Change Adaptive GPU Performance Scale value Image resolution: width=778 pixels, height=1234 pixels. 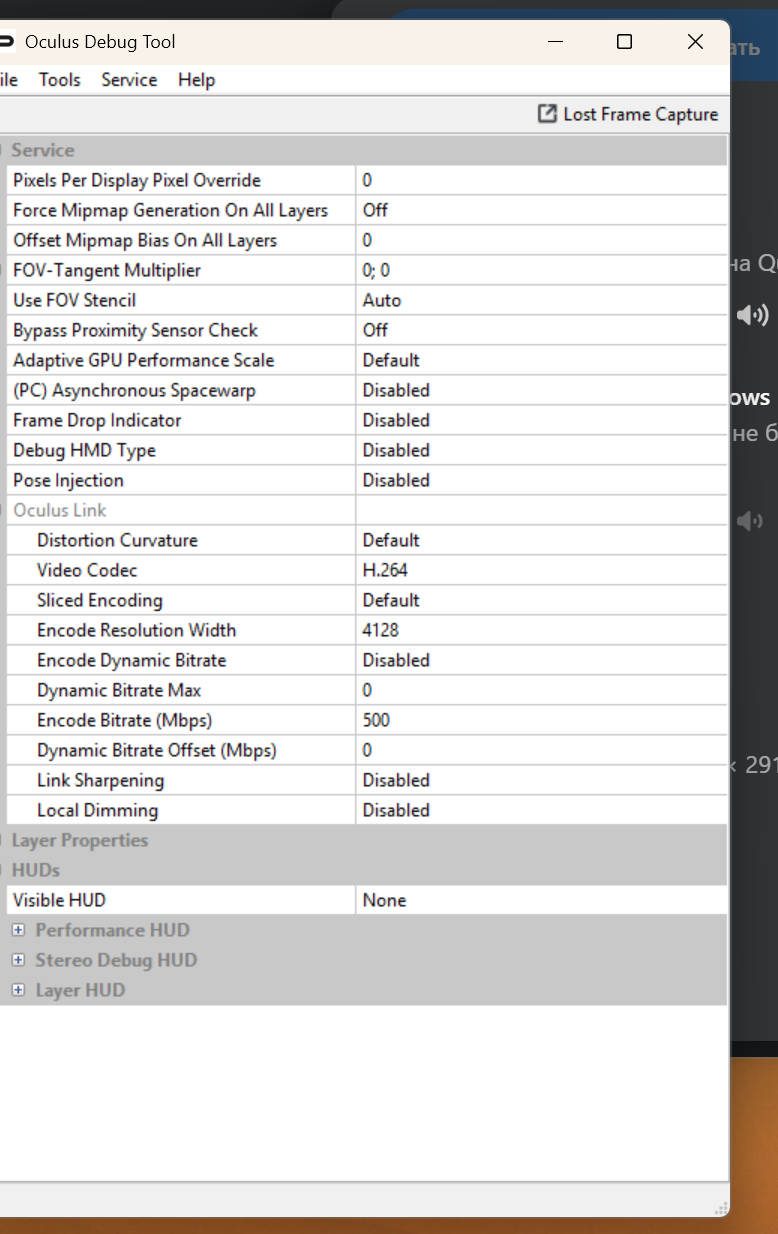pyautogui.click(x=541, y=360)
